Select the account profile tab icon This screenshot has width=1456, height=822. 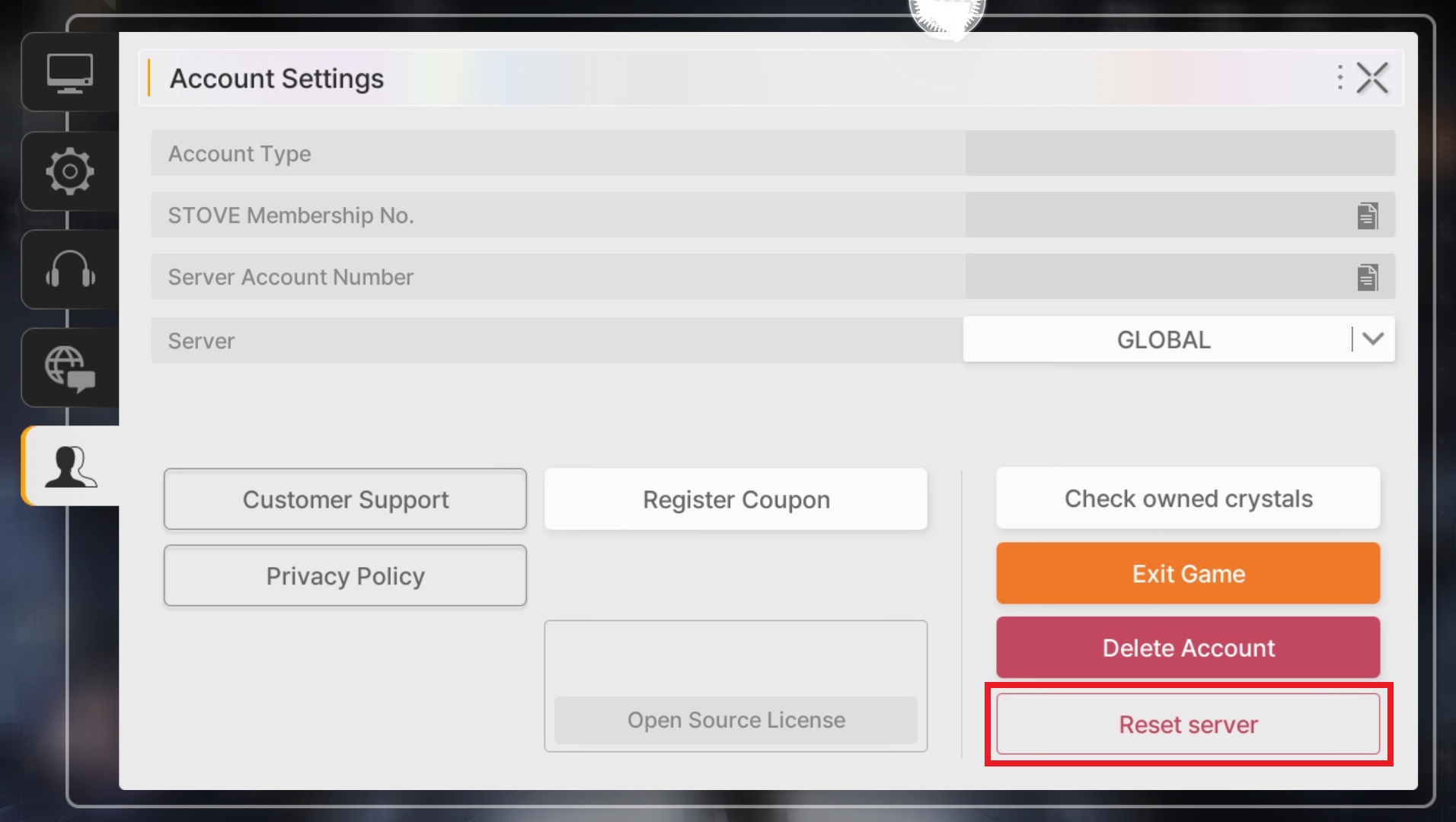click(71, 466)
